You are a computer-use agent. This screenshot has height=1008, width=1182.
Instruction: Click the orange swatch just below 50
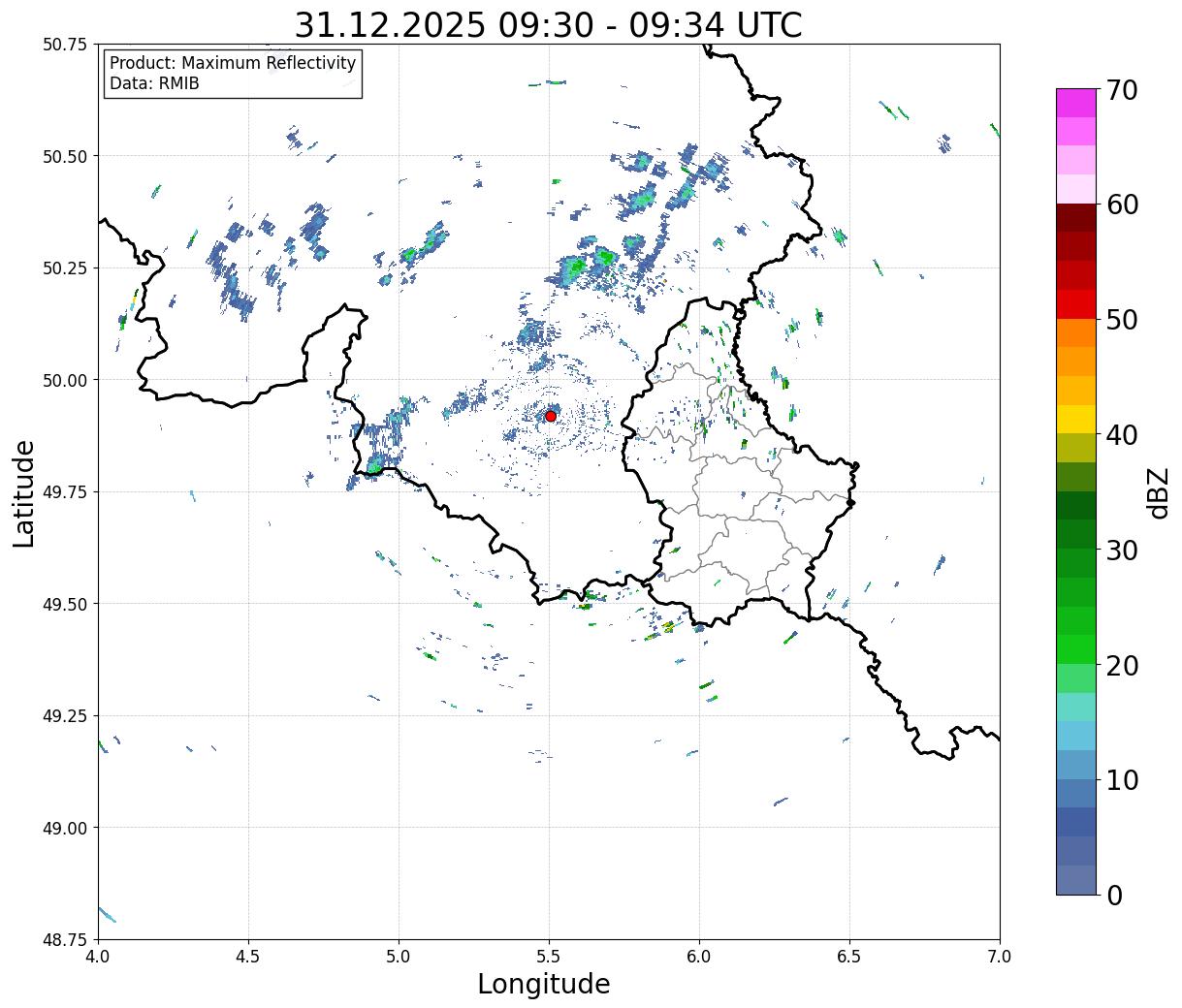tap(1076, 332)
